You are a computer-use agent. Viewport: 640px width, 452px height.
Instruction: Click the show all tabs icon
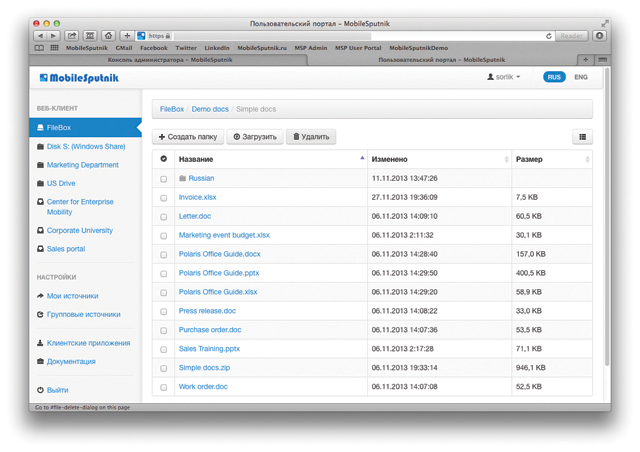(602, 60)
